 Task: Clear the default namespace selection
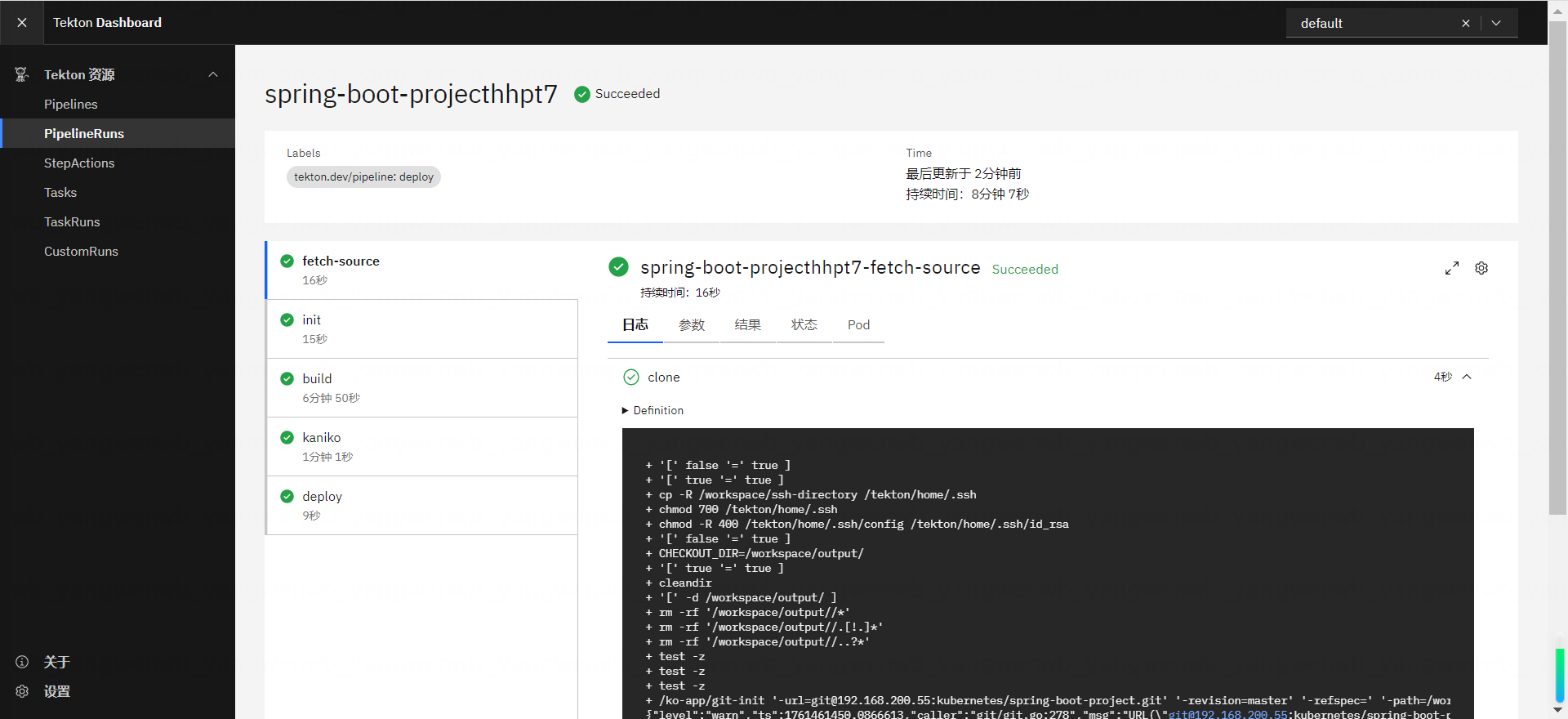click(x=1466, y=24)
